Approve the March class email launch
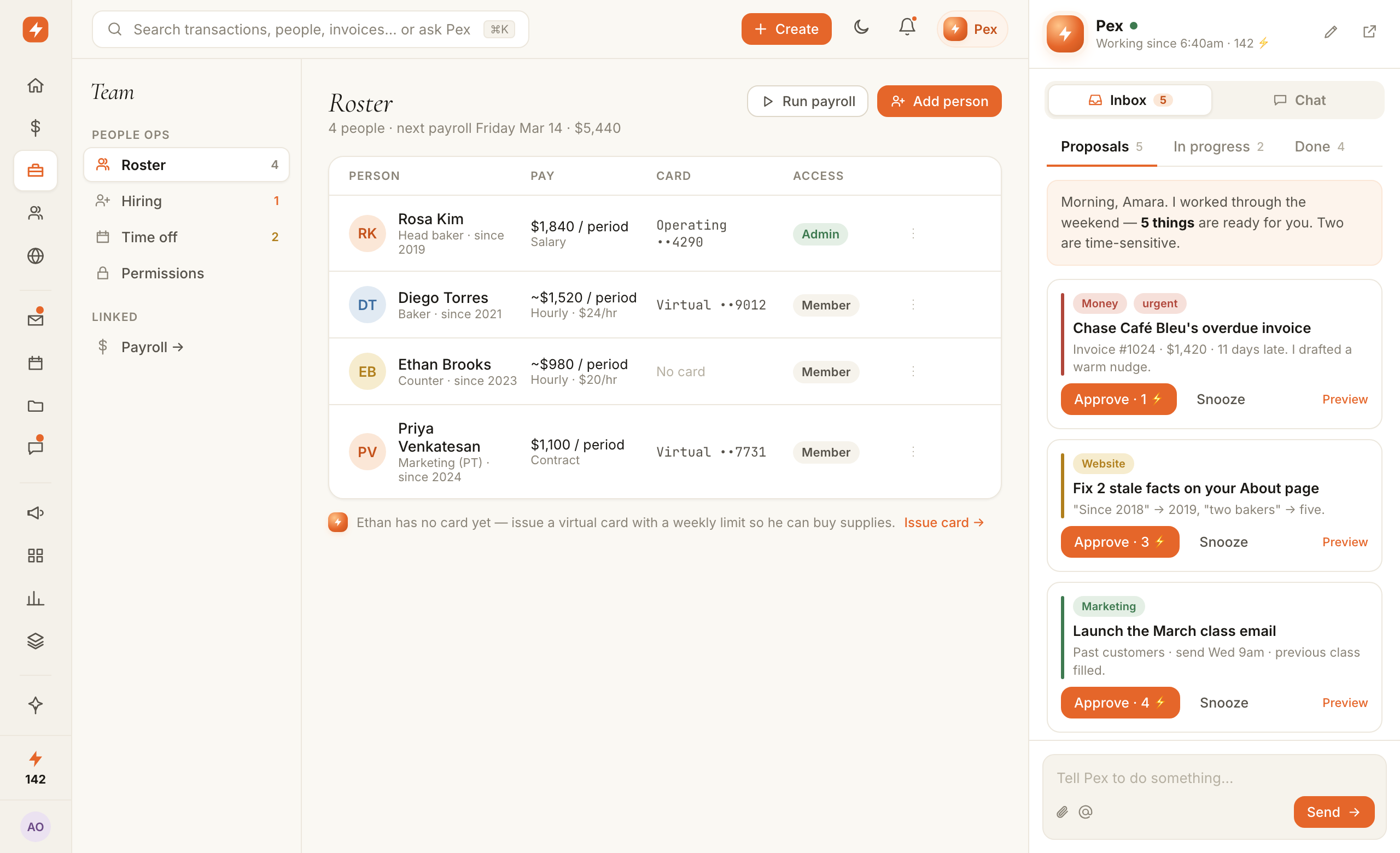 pos(1120,703)
